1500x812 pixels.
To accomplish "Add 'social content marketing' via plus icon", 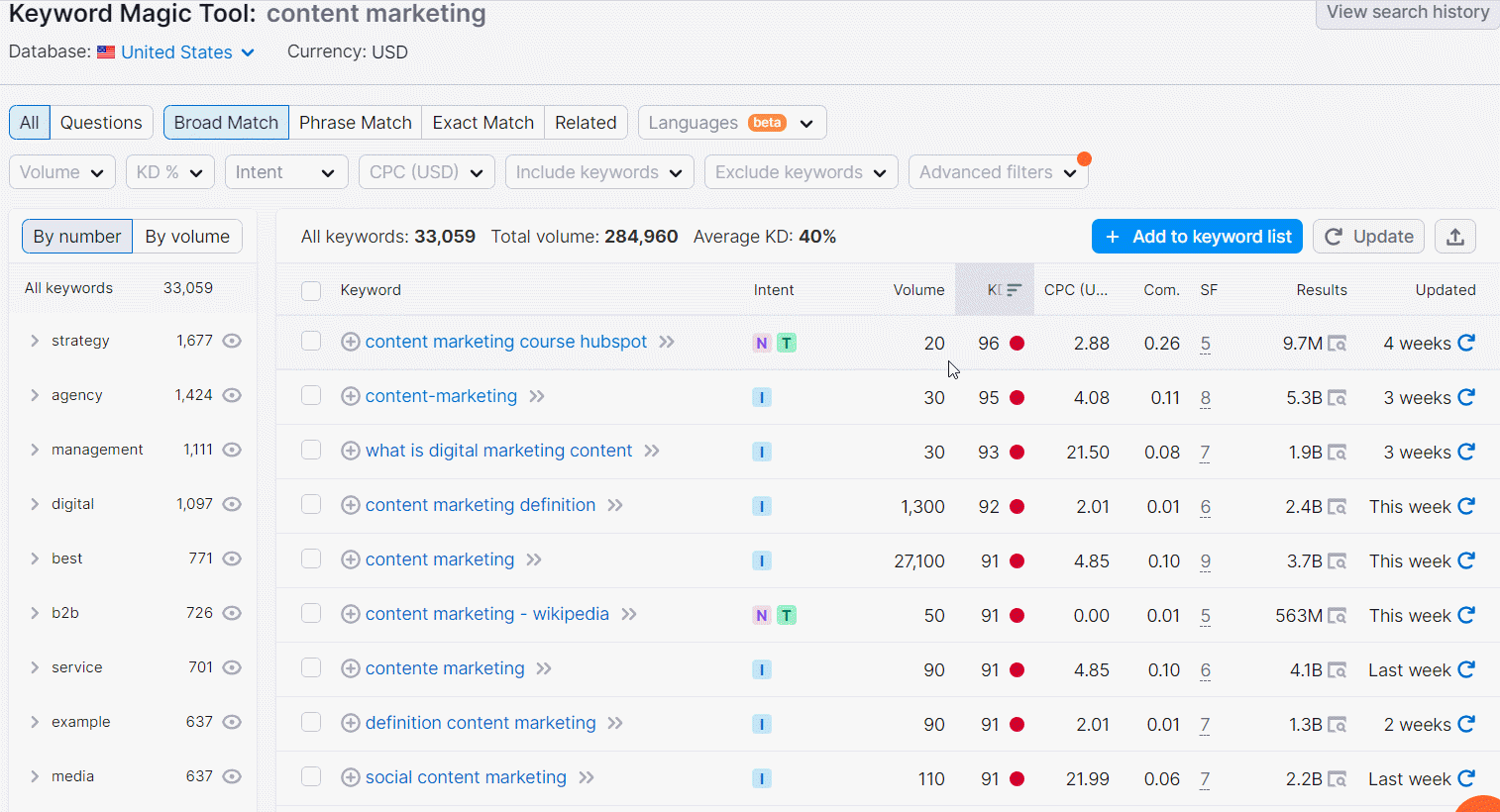I will coord(350,777).
